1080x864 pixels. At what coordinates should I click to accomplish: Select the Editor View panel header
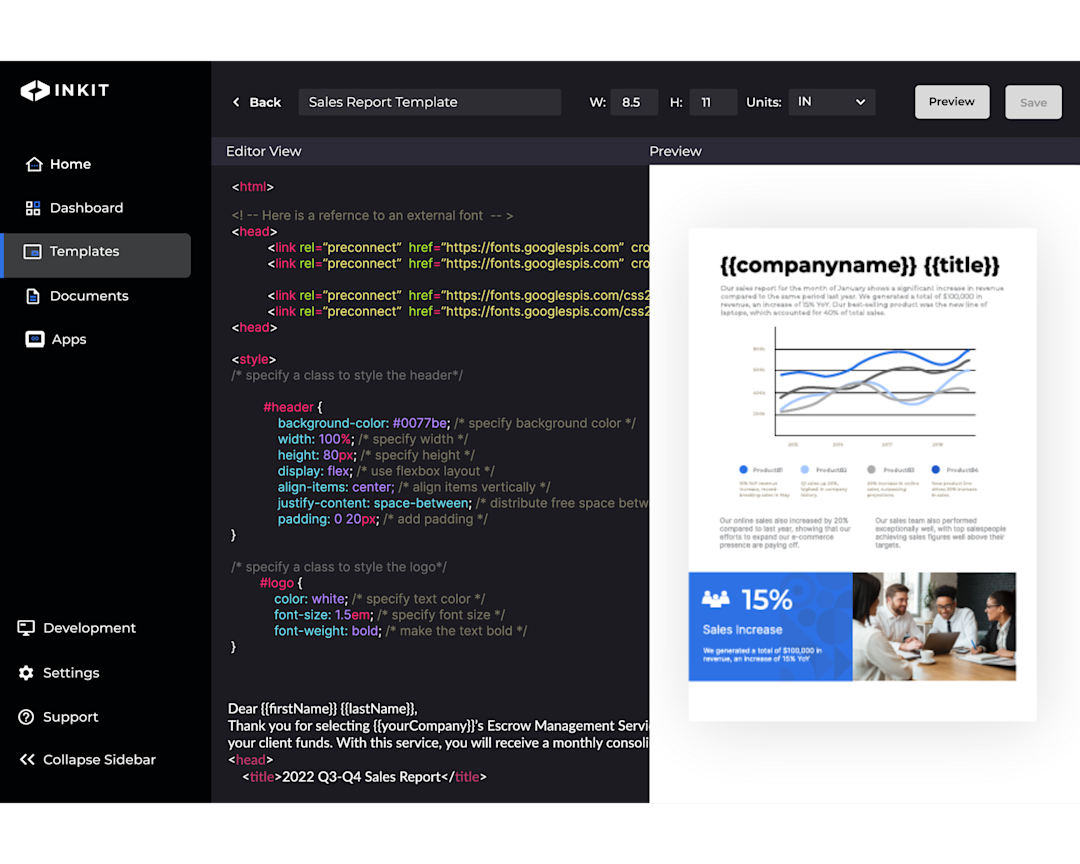click(x=264, y=151)
